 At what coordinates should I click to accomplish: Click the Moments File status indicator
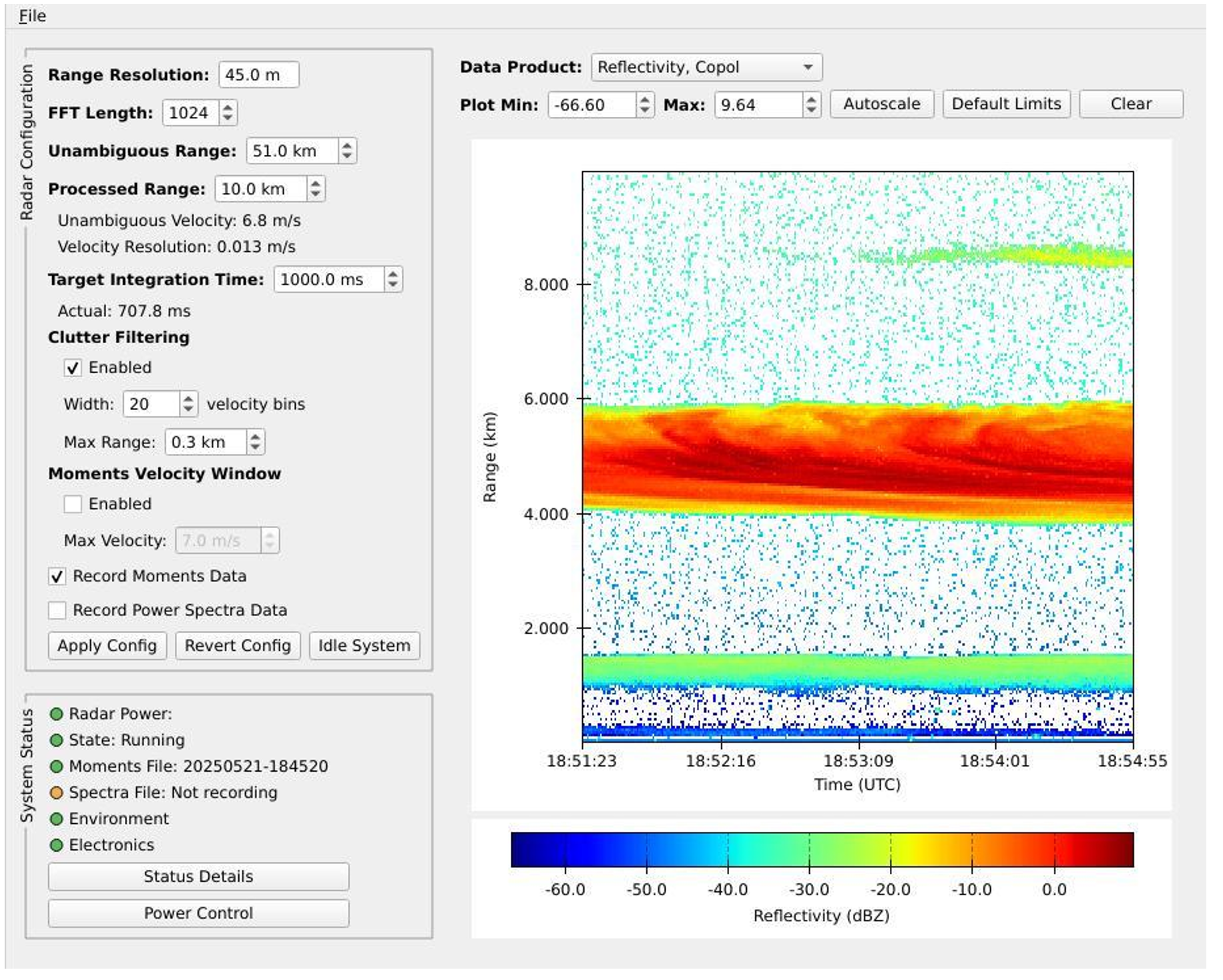(57, 766)
